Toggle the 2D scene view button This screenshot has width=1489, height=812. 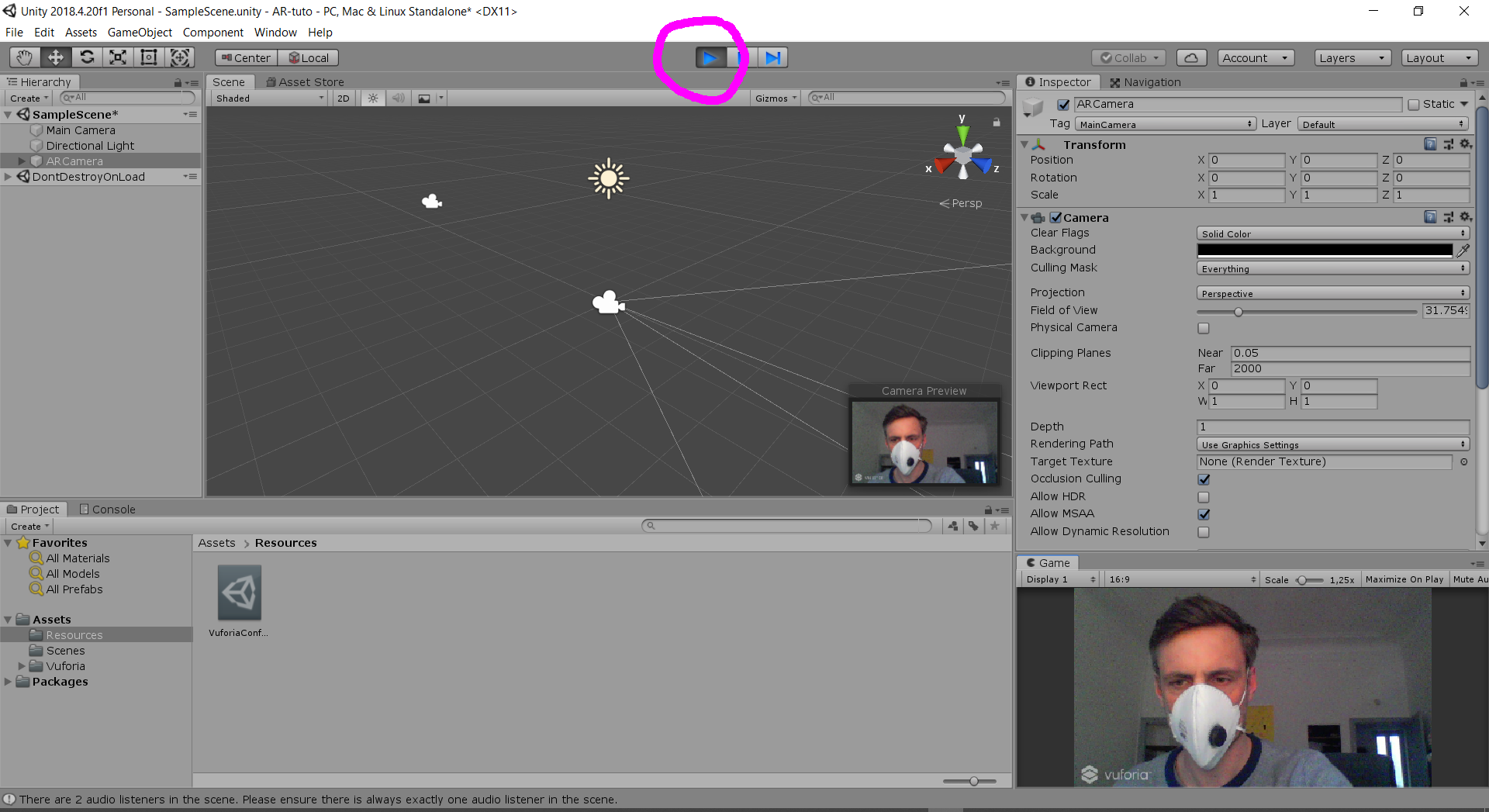[x=344, y=98]
